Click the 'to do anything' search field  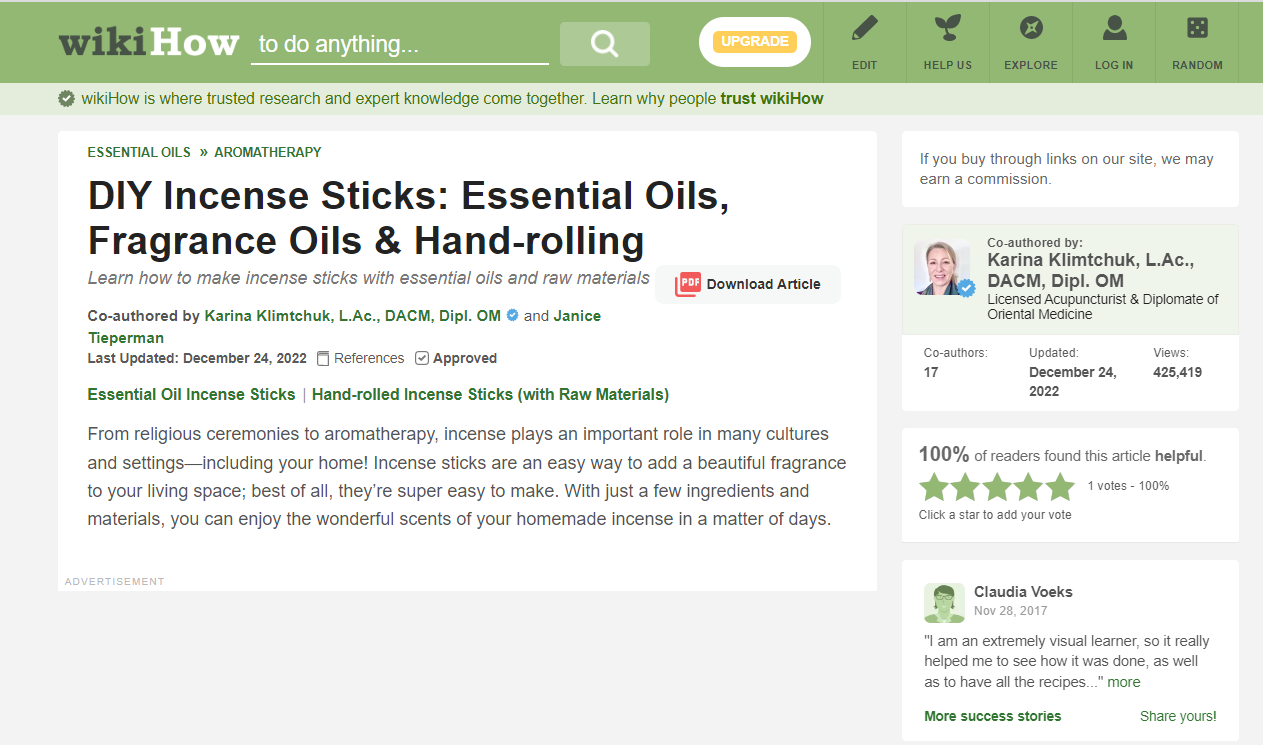click(399, 45)
